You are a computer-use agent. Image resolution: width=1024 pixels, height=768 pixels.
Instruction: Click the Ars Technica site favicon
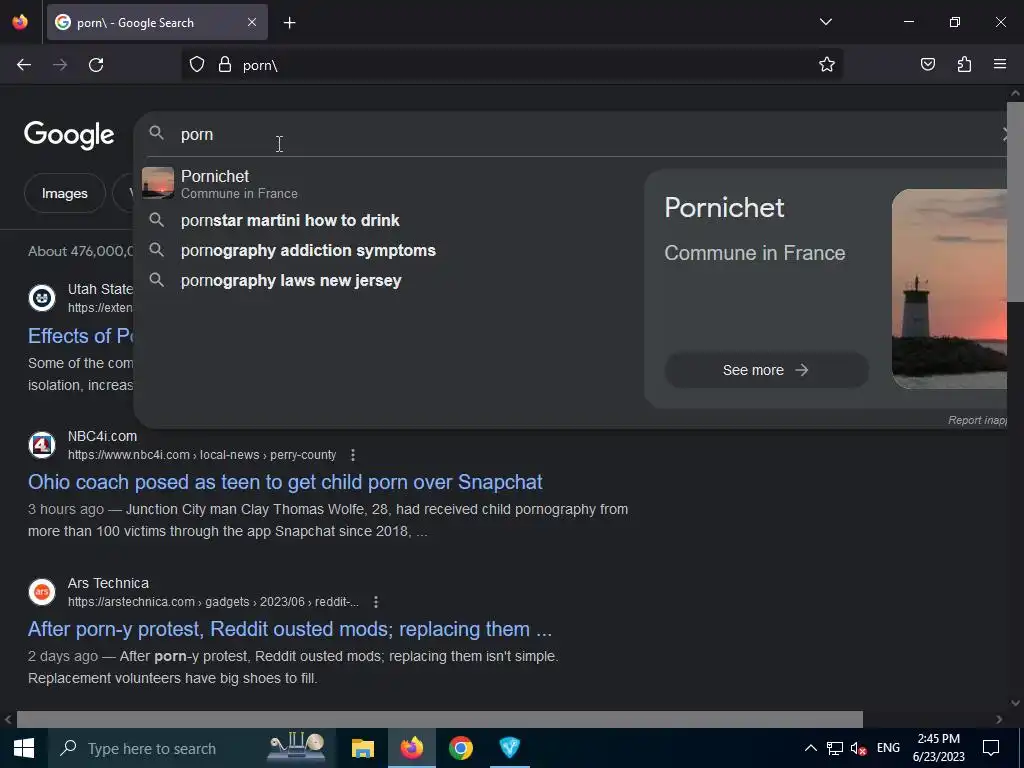coord(42,592)
